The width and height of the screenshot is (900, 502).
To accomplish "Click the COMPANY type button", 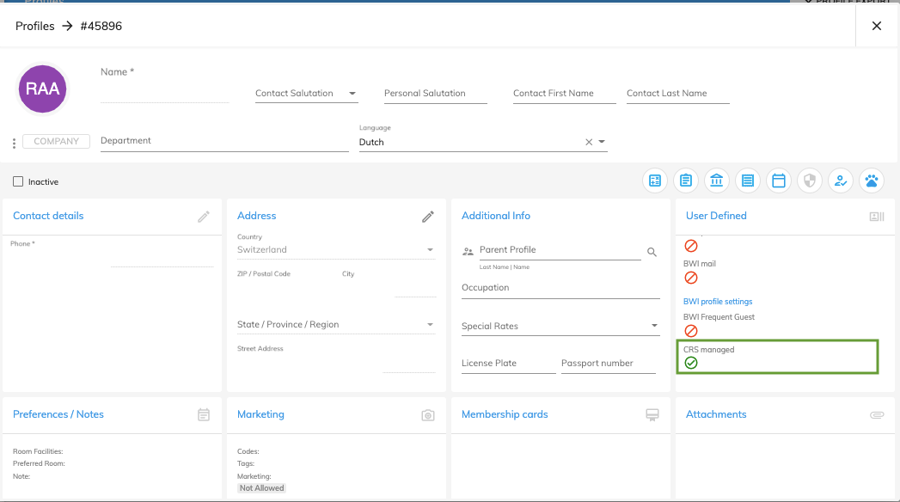I will [56, 142].
